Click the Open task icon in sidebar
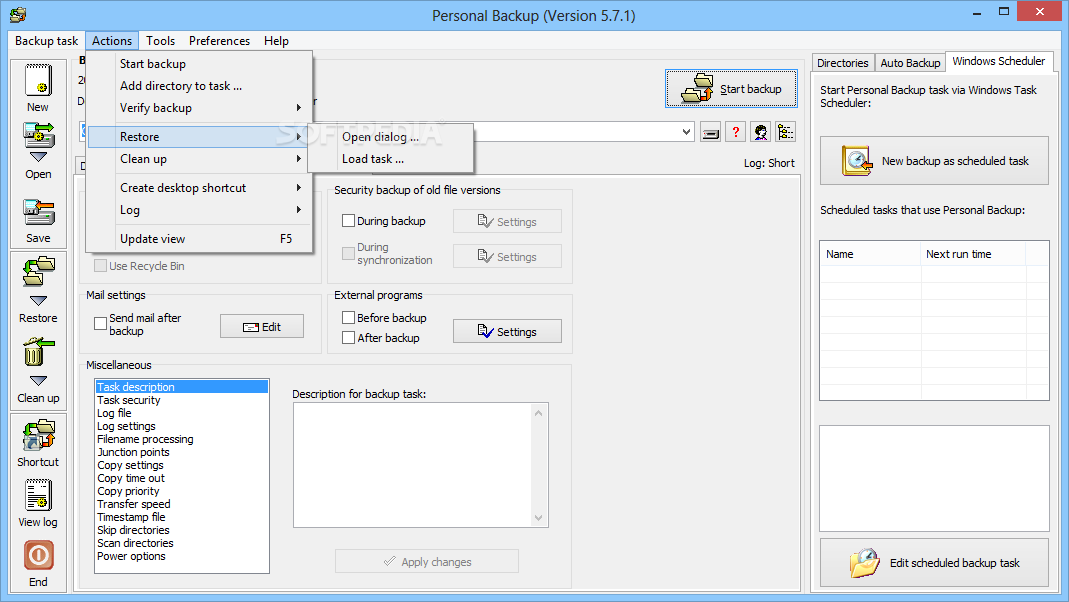Viewport: 1069px width, 602px height. point(38,135)
